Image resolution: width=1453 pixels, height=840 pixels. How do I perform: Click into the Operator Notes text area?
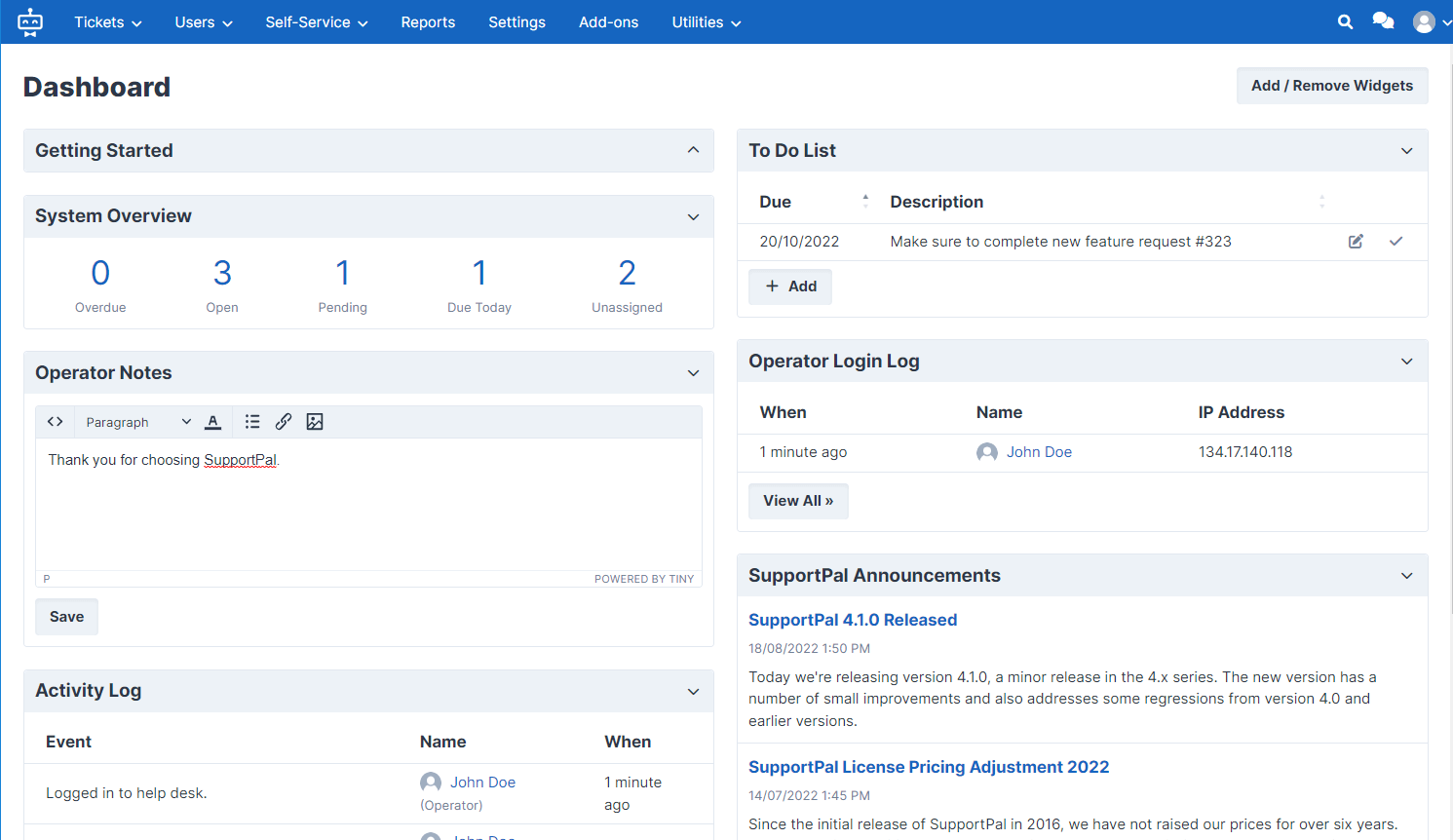click(x=368, y=504)
